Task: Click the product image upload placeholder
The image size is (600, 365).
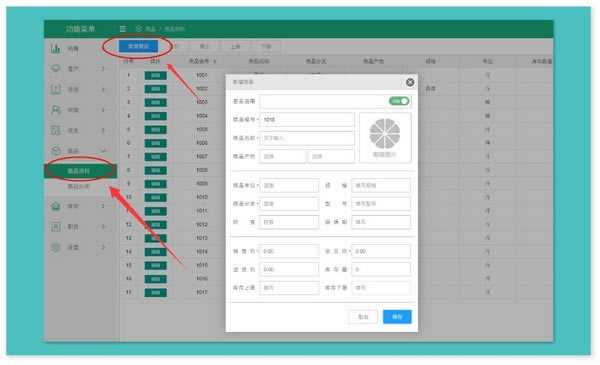Action: tap(385, 138)
